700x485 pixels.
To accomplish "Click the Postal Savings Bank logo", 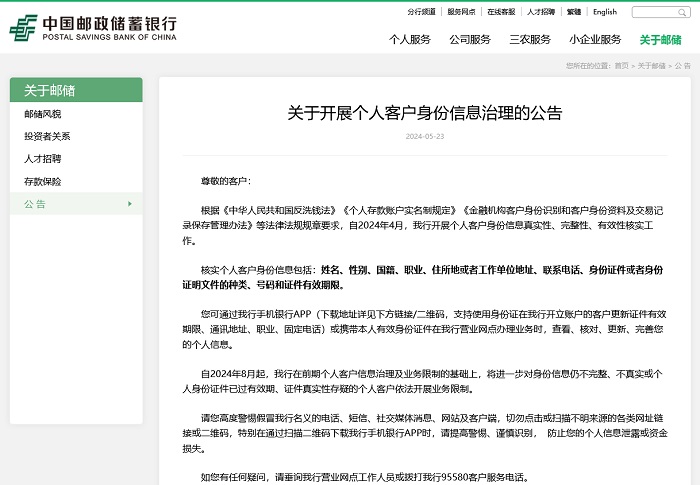I will click(93, 28).
